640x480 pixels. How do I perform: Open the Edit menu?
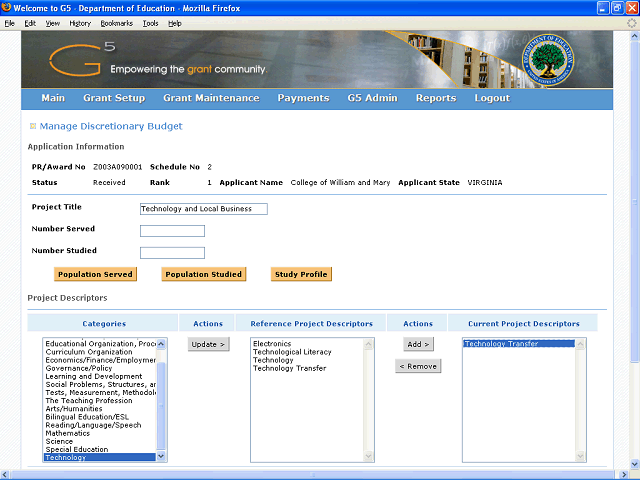click(x=30, y=23)
